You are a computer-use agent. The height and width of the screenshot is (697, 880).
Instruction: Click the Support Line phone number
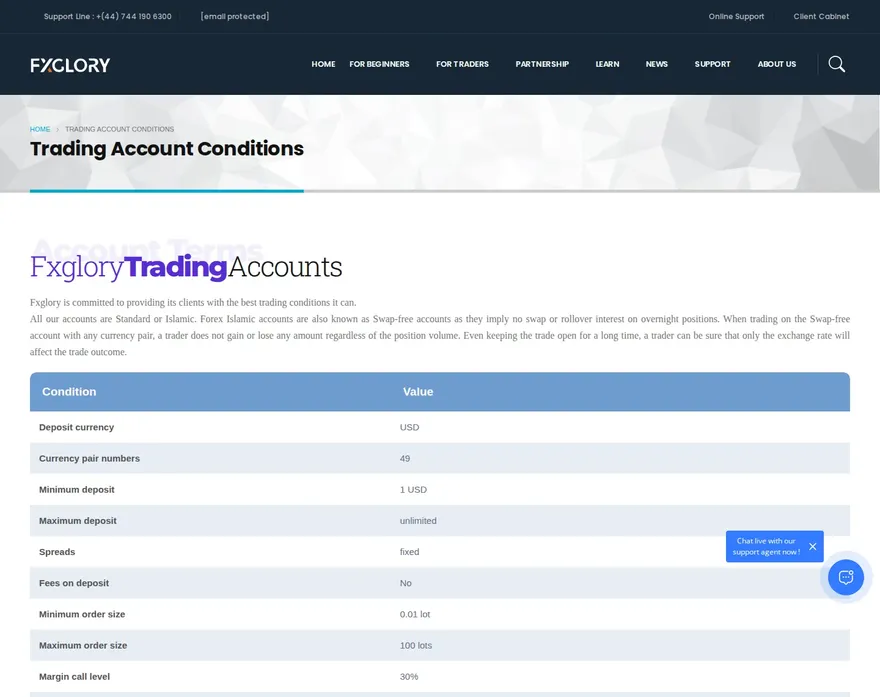pos(134,16)
